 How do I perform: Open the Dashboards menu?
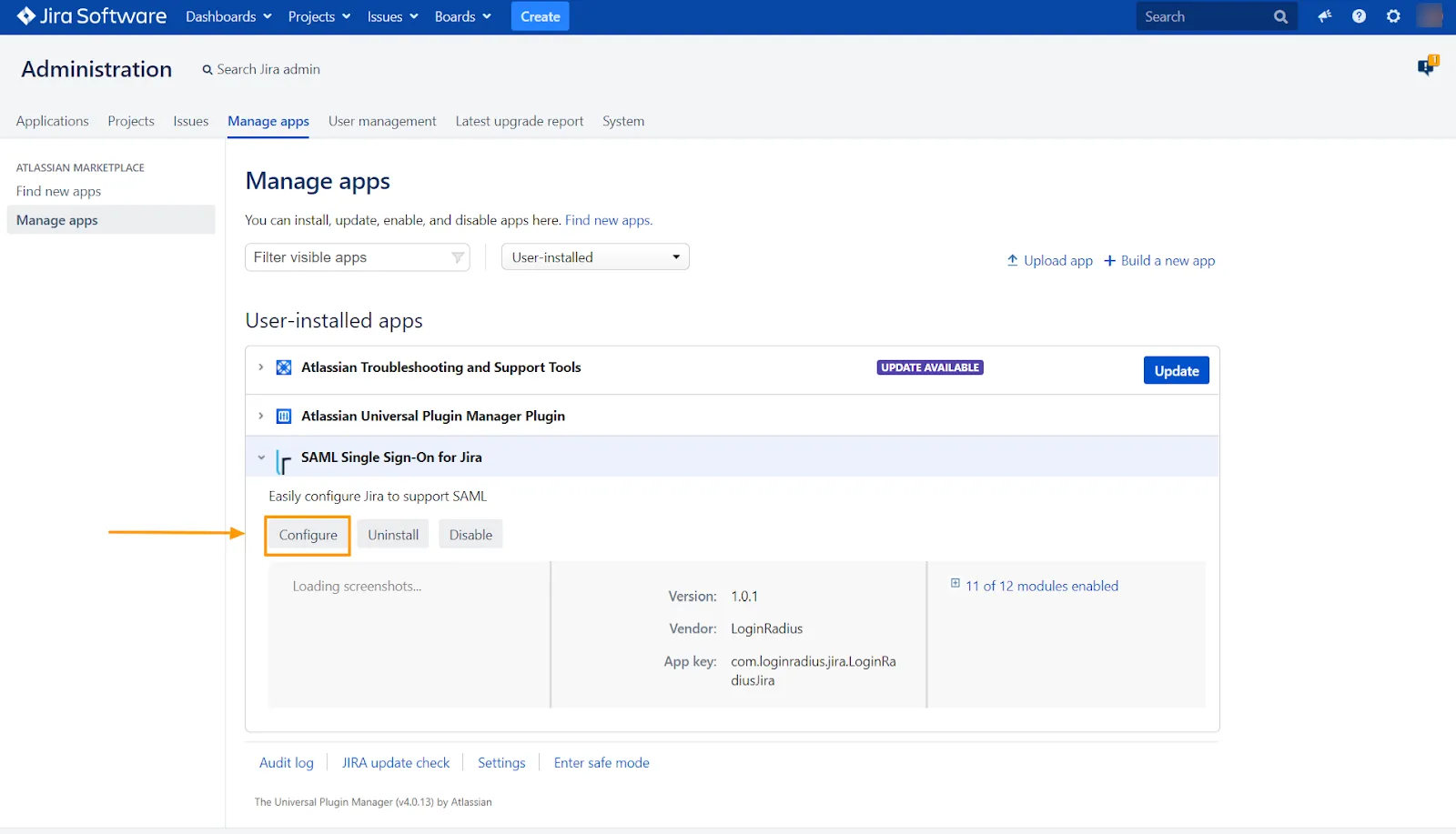228,16
